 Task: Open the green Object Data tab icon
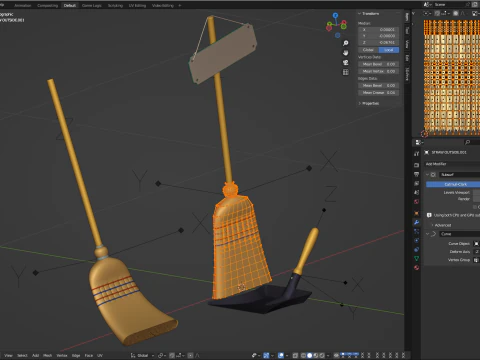[416, 258]
